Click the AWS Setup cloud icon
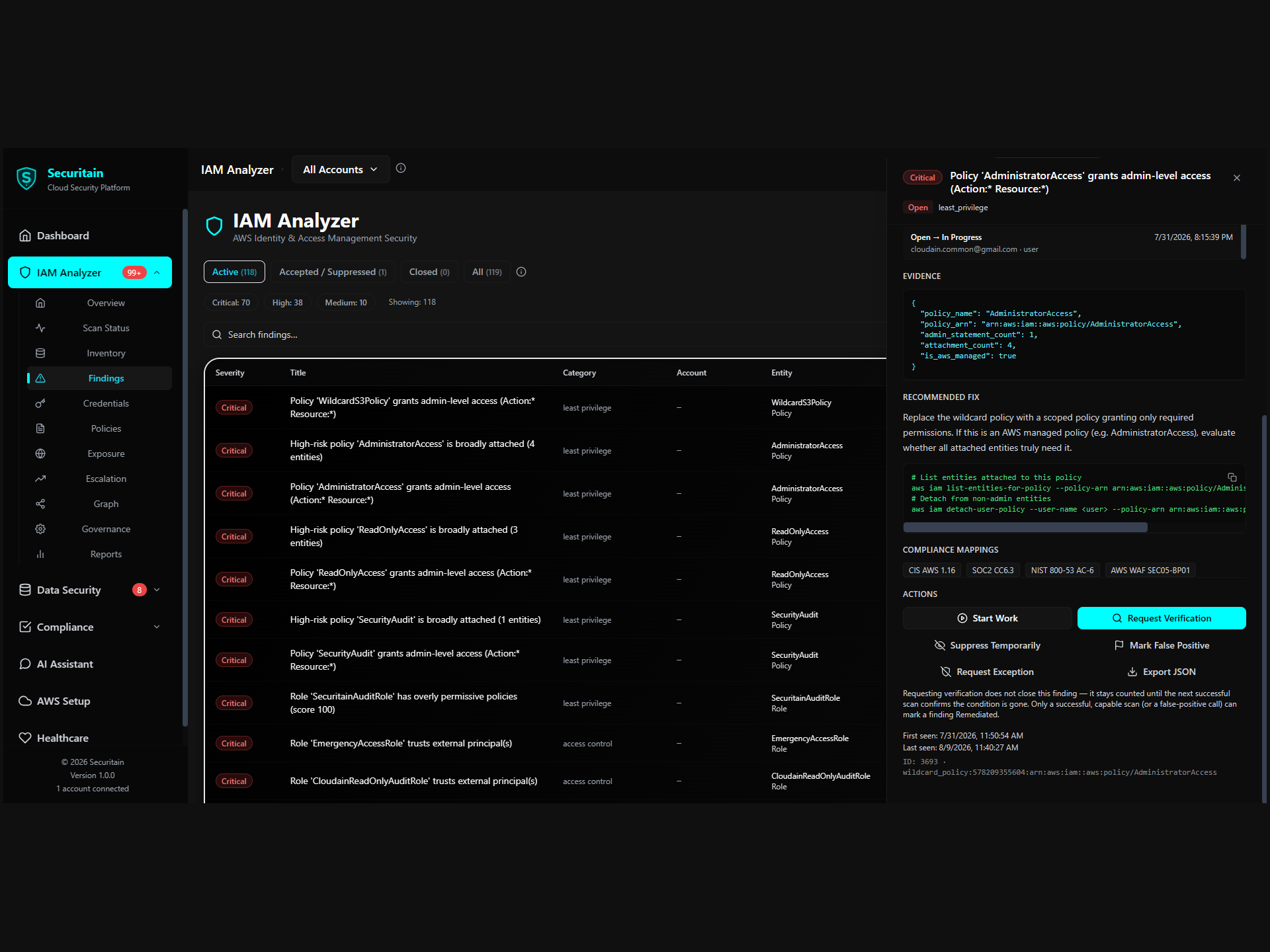Image resolution: width=1270 pixels, height=952 pixels. tap(25, 701)
